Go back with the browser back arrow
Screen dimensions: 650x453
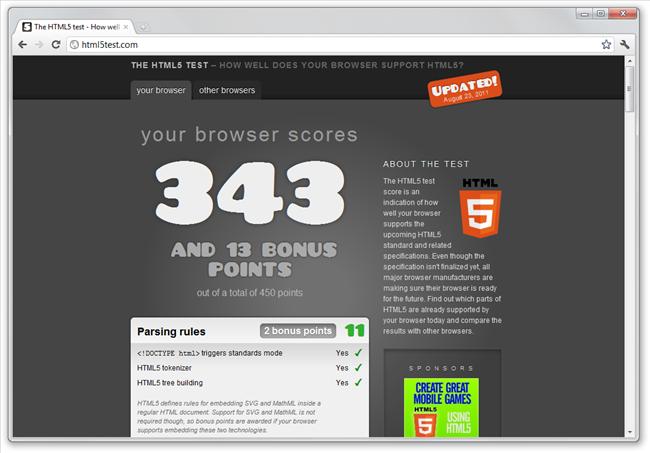22,44
